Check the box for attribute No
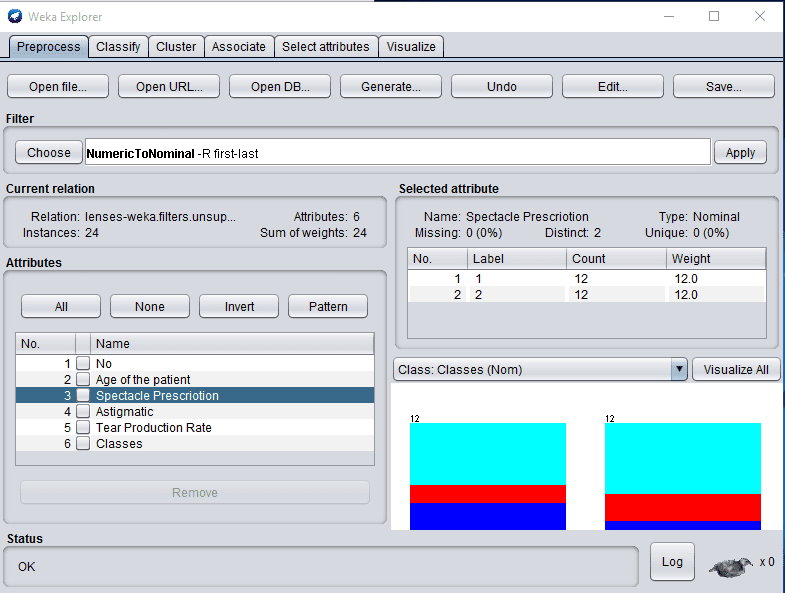 click(x=83, y=363)
